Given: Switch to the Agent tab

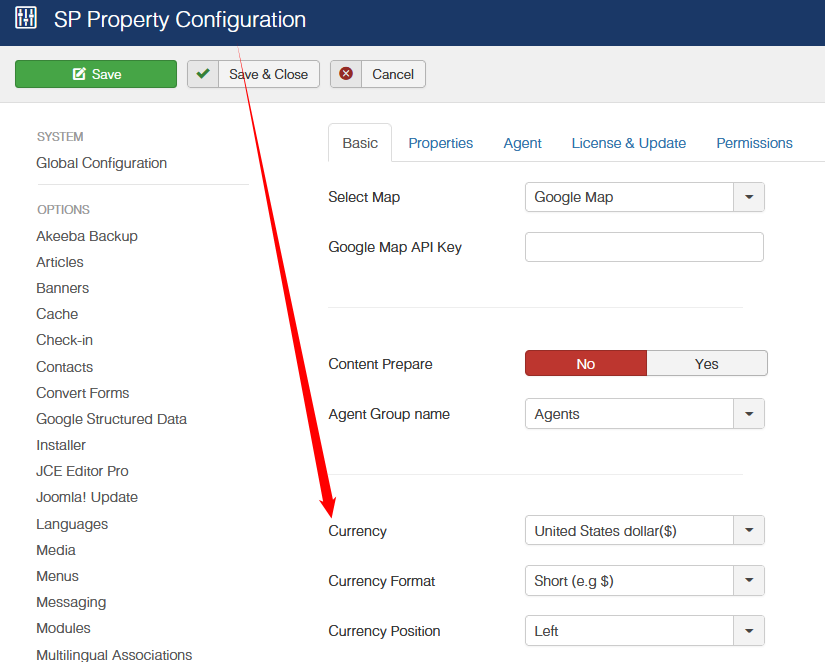Looking at the screenshot, I should coord(522,143).
